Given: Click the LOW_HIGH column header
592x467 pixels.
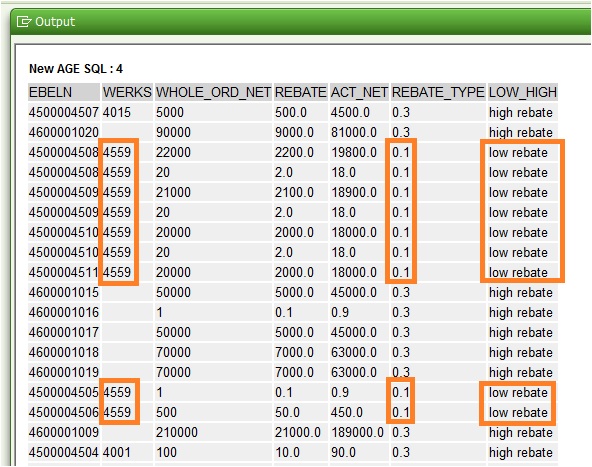Looking at the screenshot, I should [523, 92].
